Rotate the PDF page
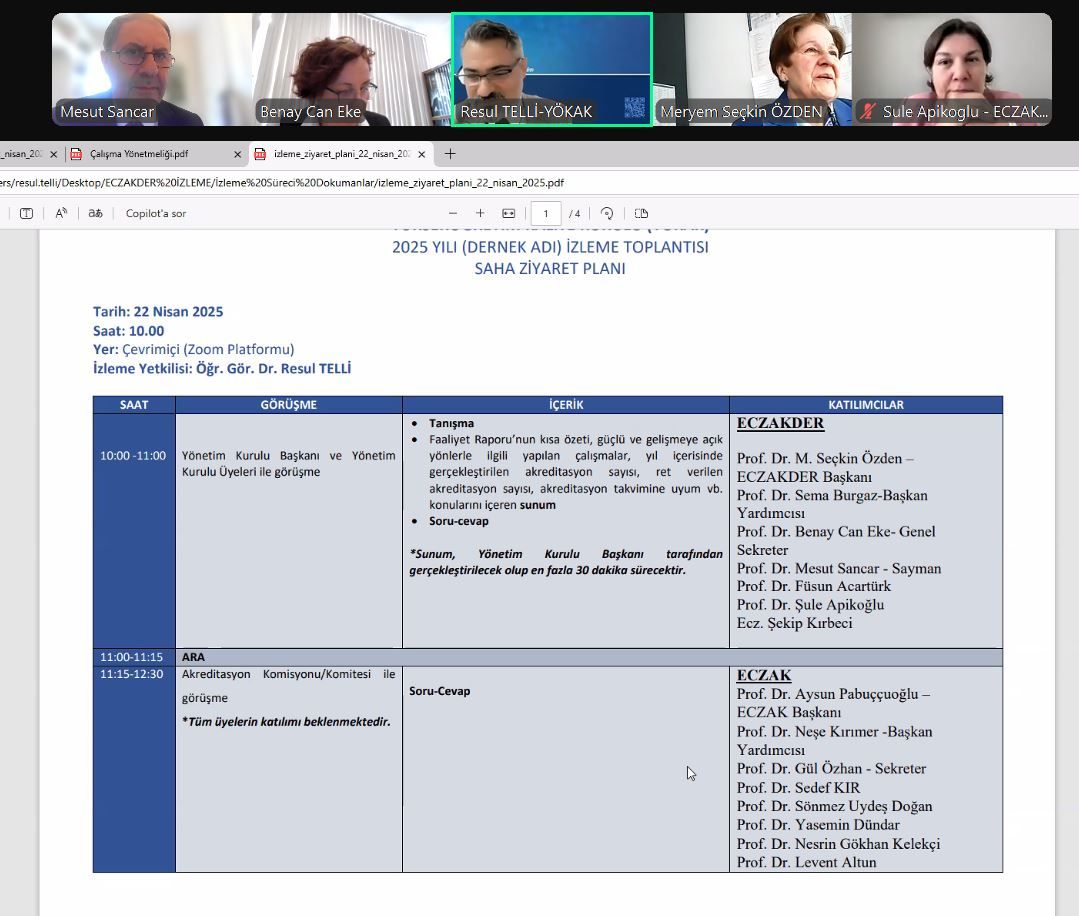This screenshot has height=916, width=1079. [607, 213]
